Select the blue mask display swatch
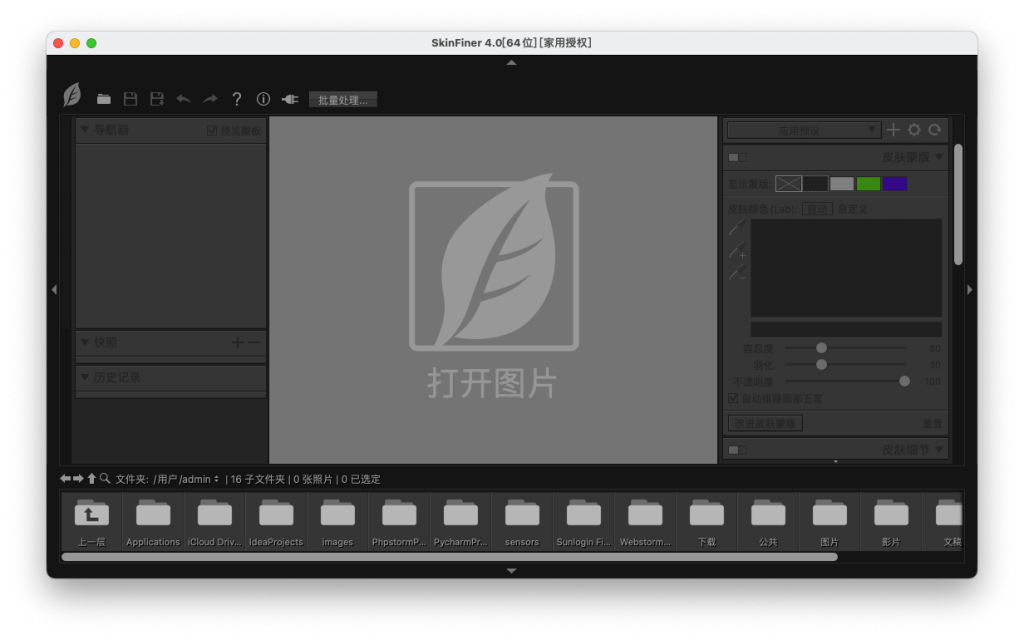 click(x=895, y=184)
